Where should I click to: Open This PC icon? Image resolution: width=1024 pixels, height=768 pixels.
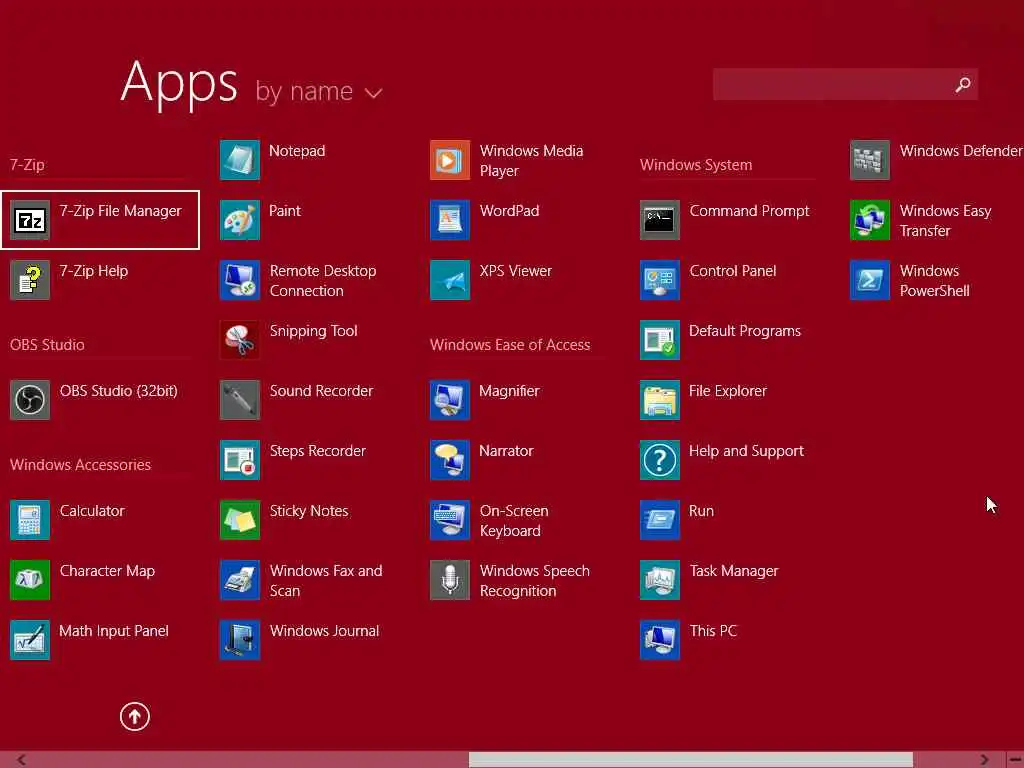[x=660, y=640]
